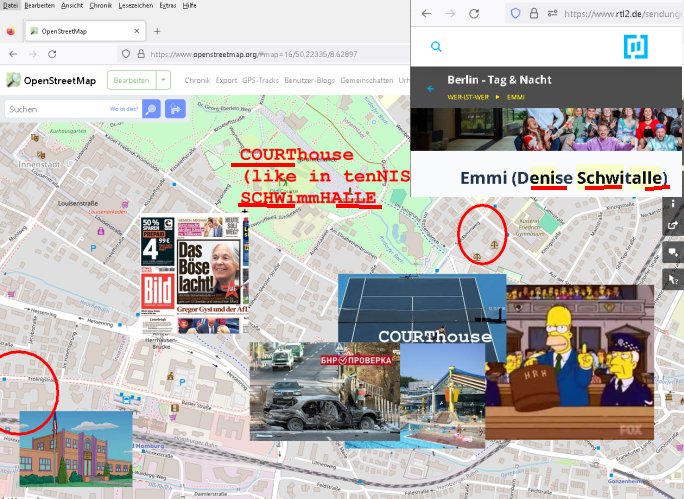Click the permissions icon in rtl2.de address bar
Viewport: 684px width, 499px height.
pos(552,14)
